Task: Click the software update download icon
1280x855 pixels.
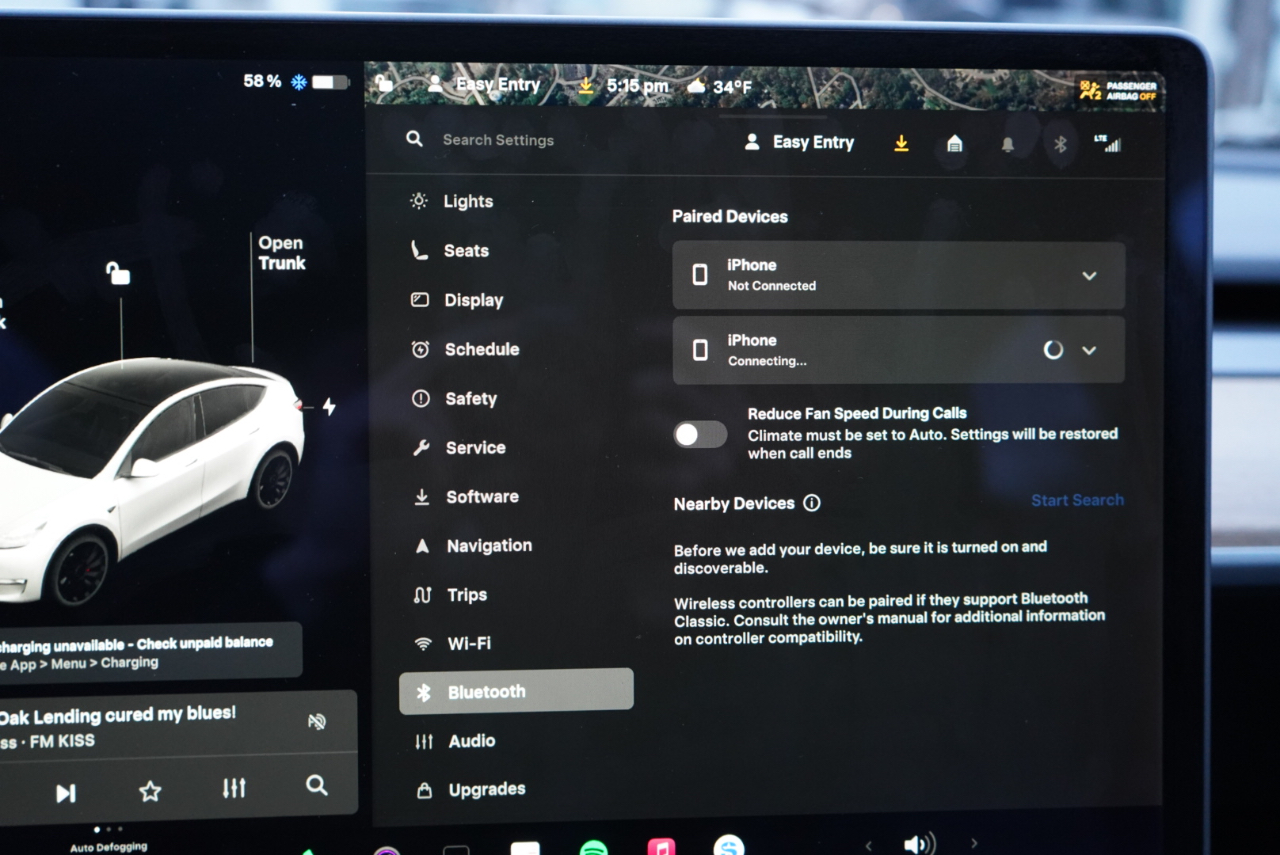Action: (x=901, y=143)
